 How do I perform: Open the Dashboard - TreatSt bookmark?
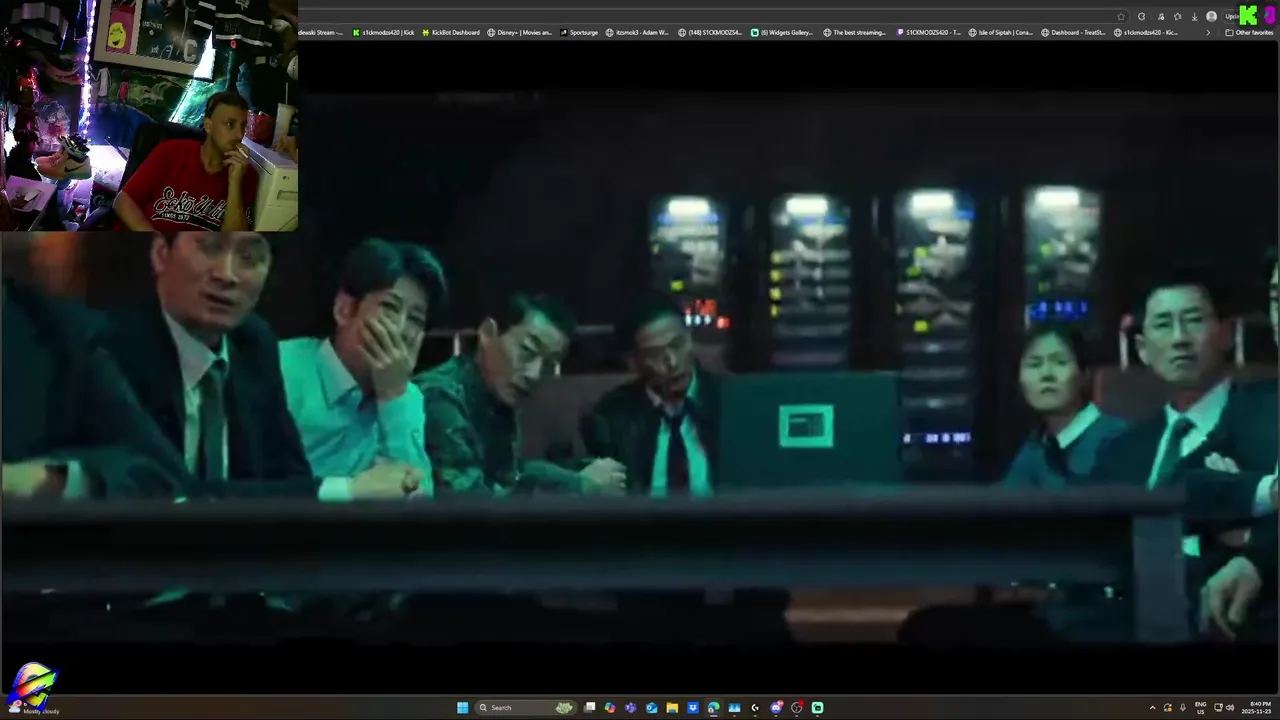pos(1073,33)
